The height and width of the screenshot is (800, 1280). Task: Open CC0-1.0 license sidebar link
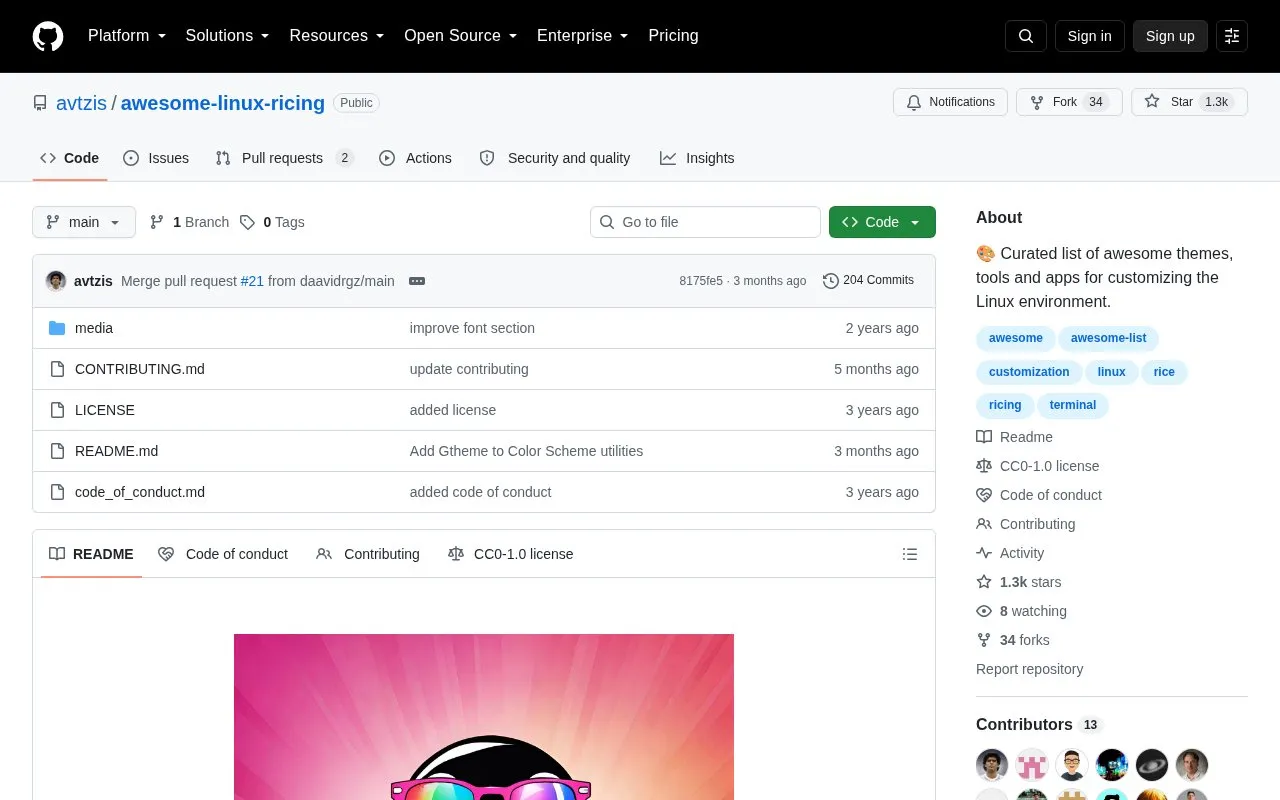(1038, 466)
